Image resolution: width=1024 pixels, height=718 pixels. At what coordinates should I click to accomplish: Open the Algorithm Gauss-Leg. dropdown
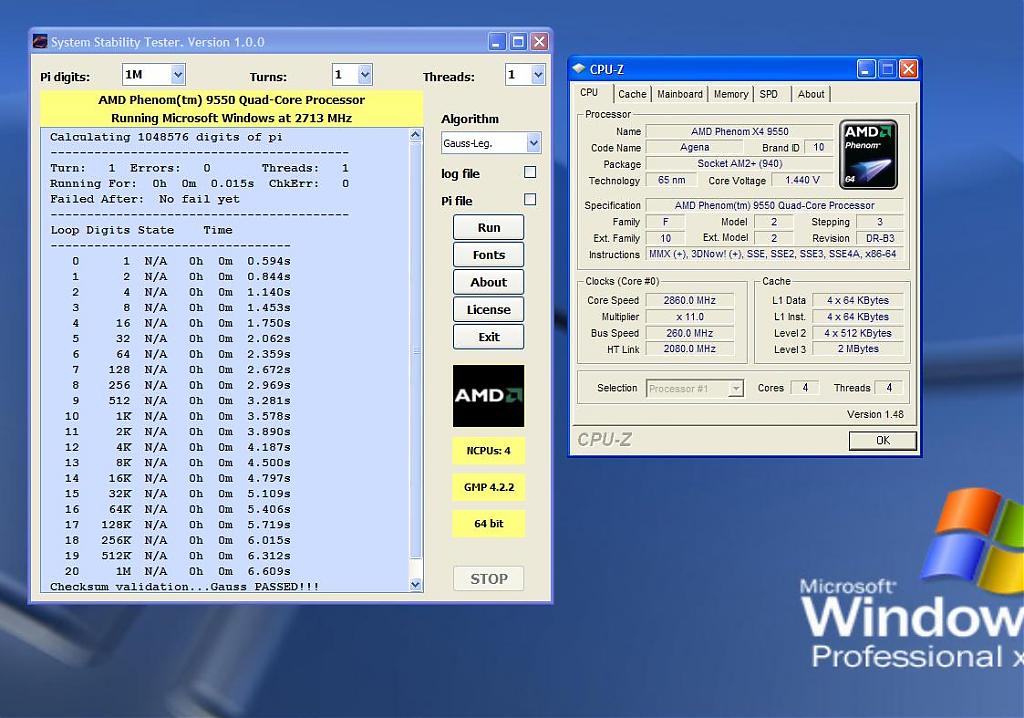(532, 143)
